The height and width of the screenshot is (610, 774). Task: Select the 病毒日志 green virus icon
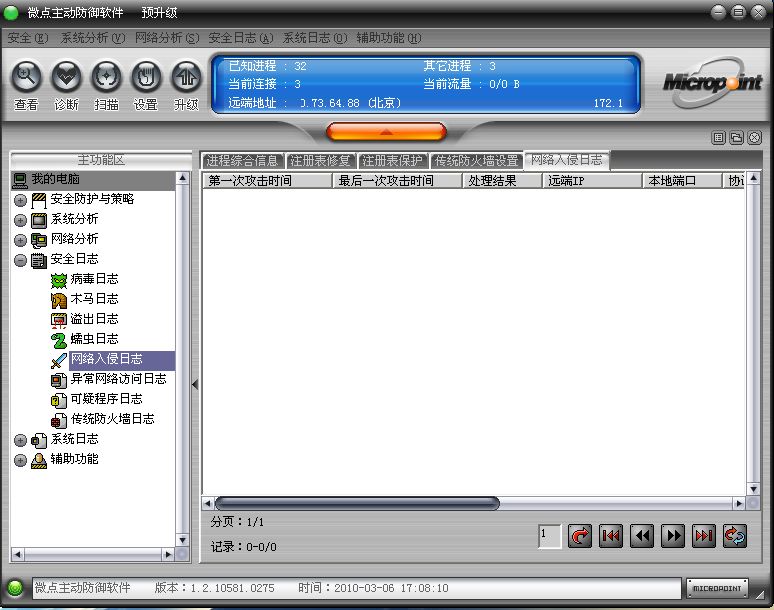pos(59,280)
